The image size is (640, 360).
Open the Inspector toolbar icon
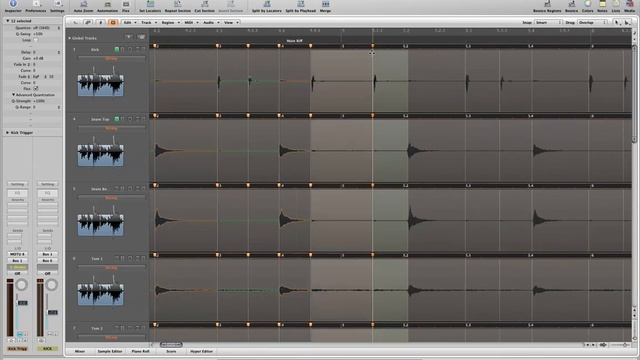(13, 4)
